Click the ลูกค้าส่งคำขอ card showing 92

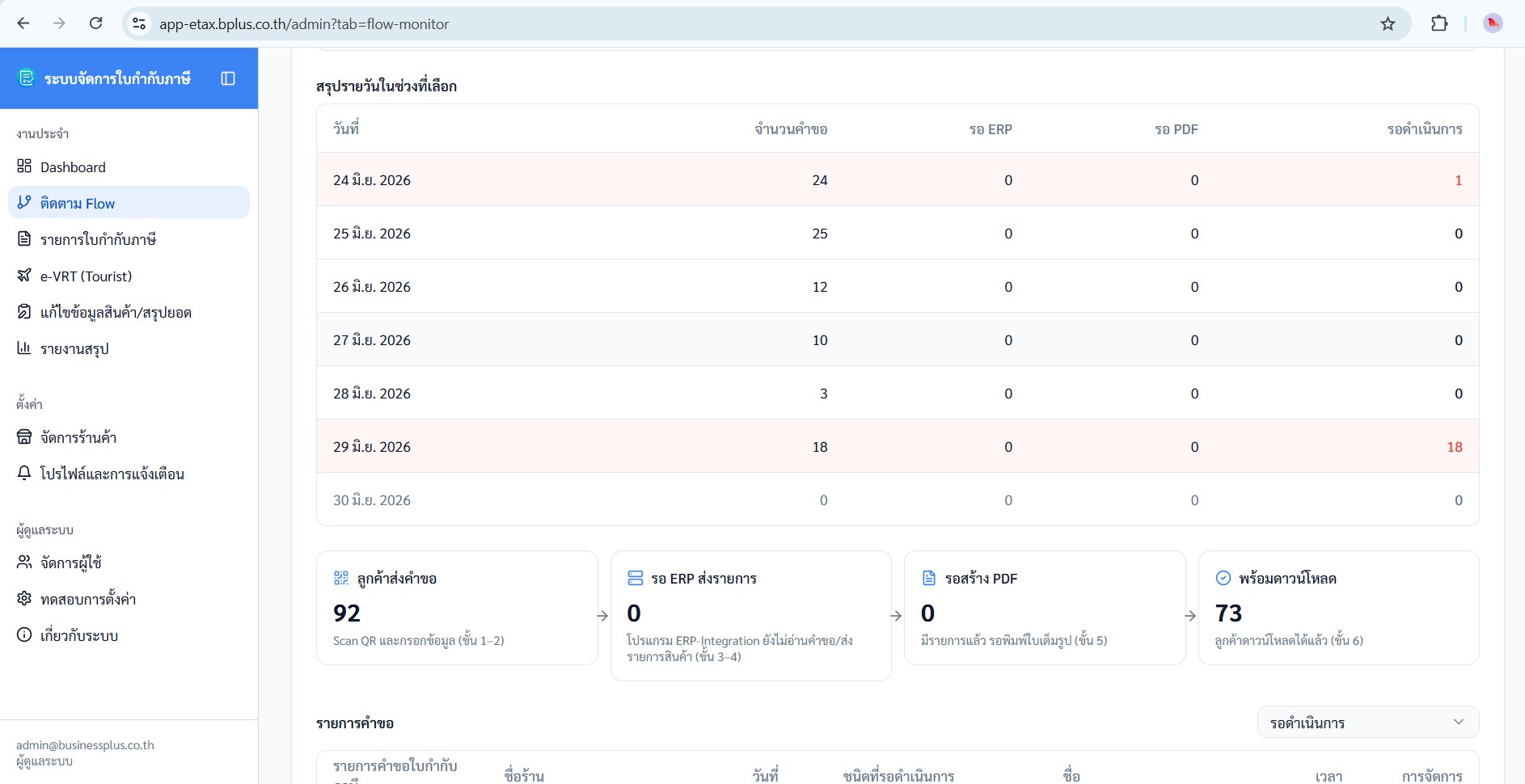pyautogui.click(x=457, y=608)
